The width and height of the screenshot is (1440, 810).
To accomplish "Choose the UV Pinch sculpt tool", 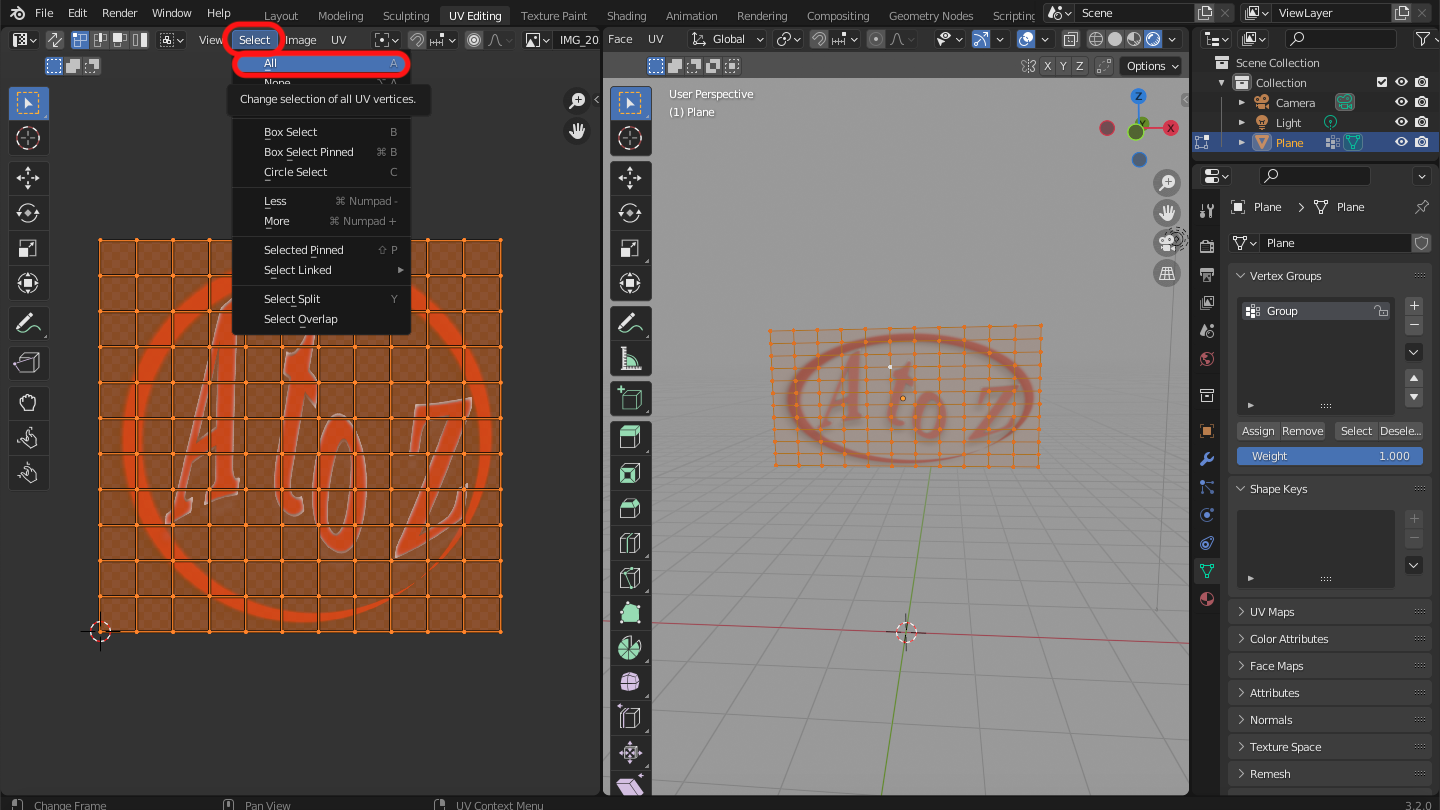I will 28,473.
